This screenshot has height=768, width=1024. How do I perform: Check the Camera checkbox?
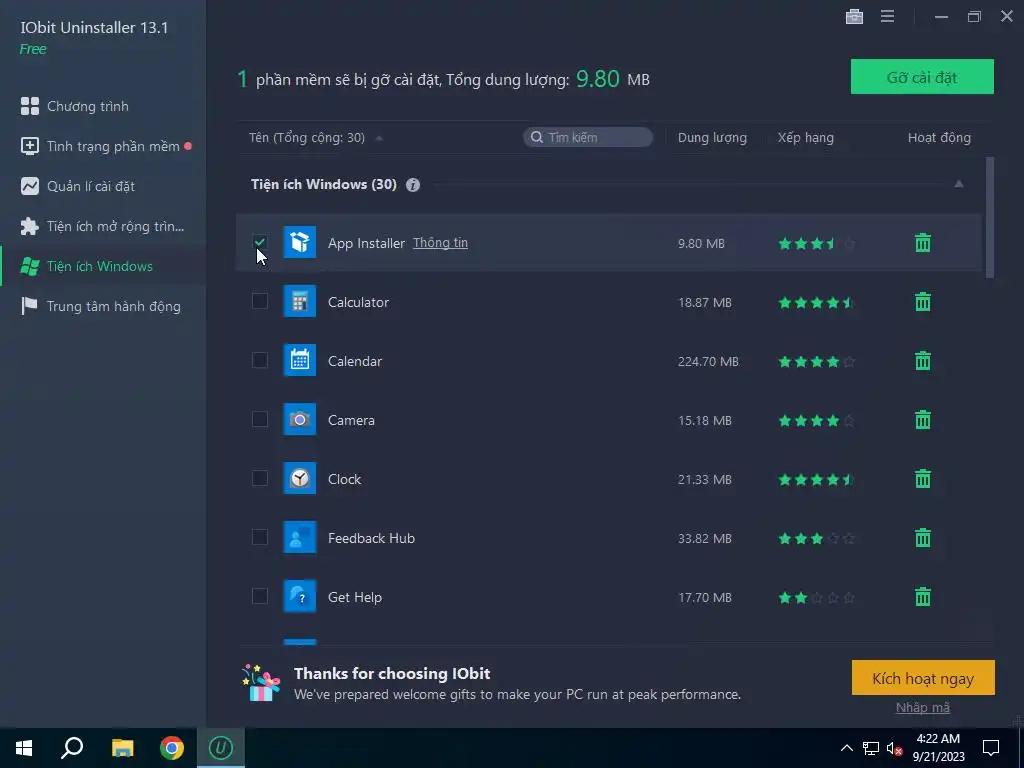coord(260,419)
